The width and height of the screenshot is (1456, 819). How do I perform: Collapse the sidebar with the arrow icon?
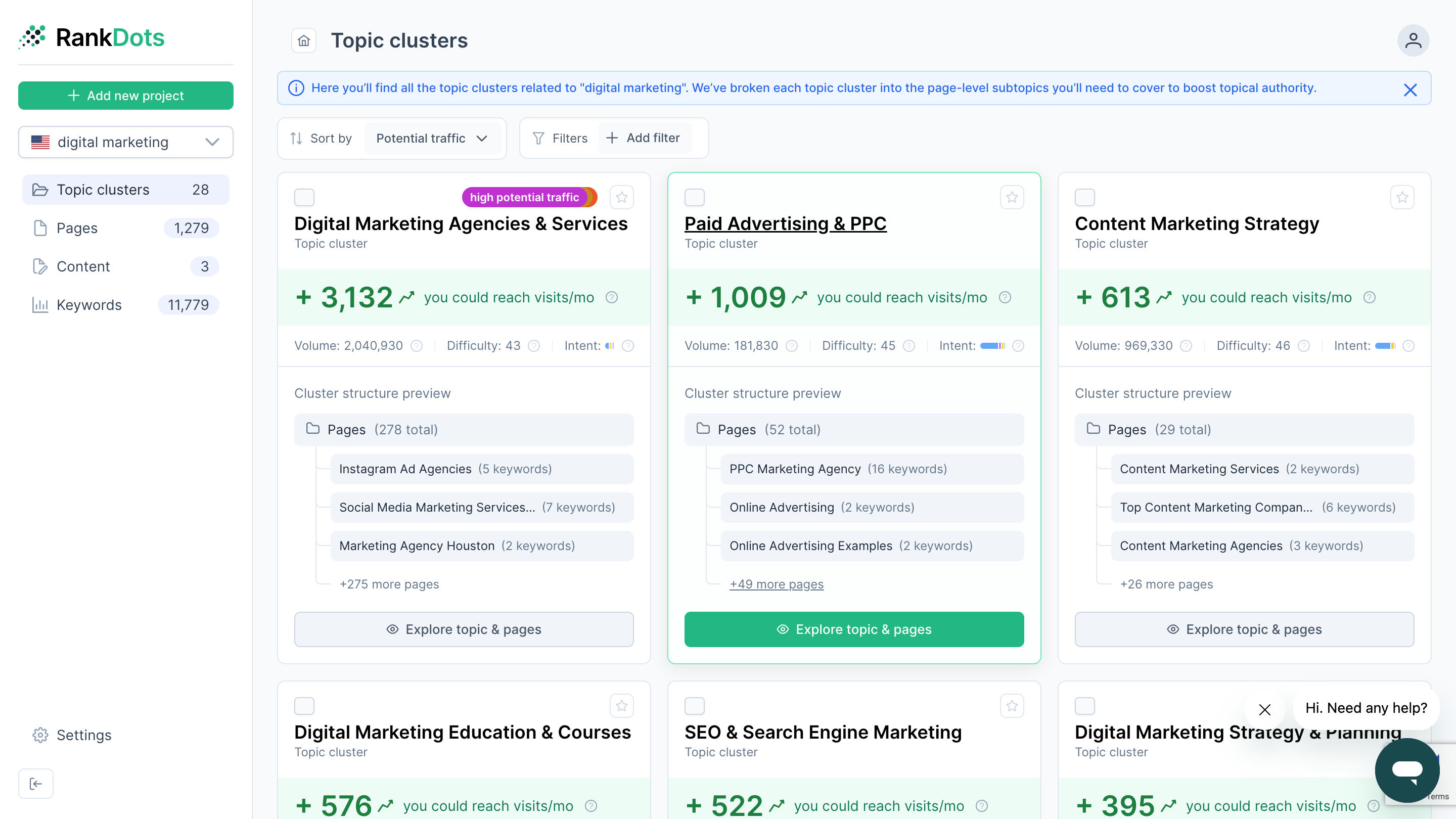pyautogui.click(x=35, y=784)
